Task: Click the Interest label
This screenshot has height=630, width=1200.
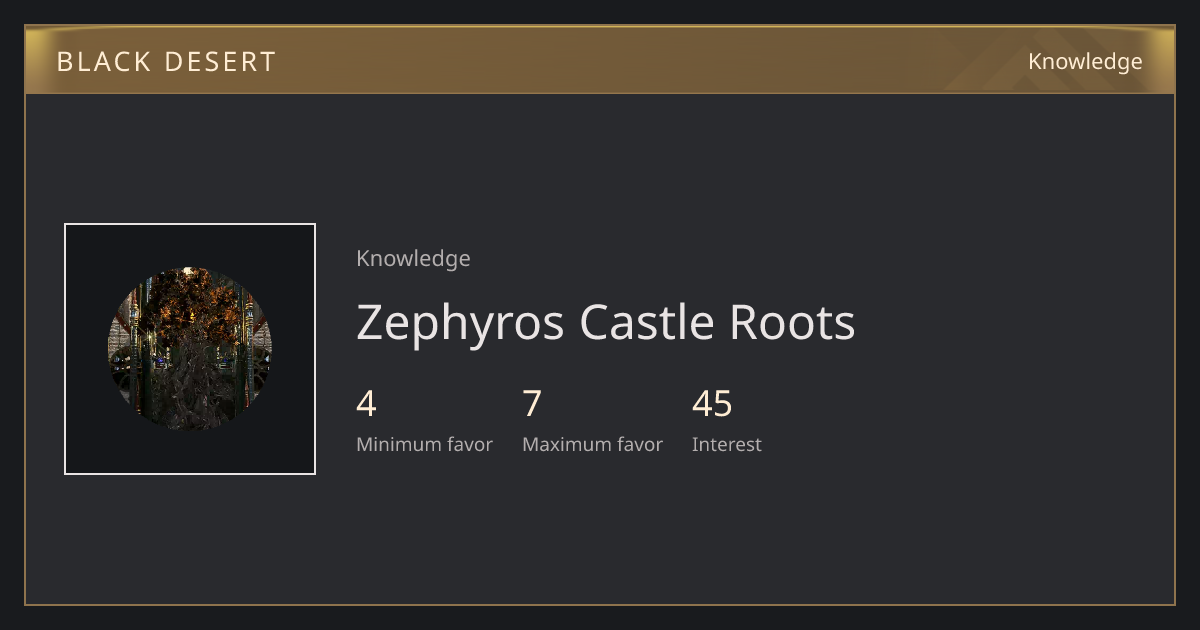Action: click(727, 445)
